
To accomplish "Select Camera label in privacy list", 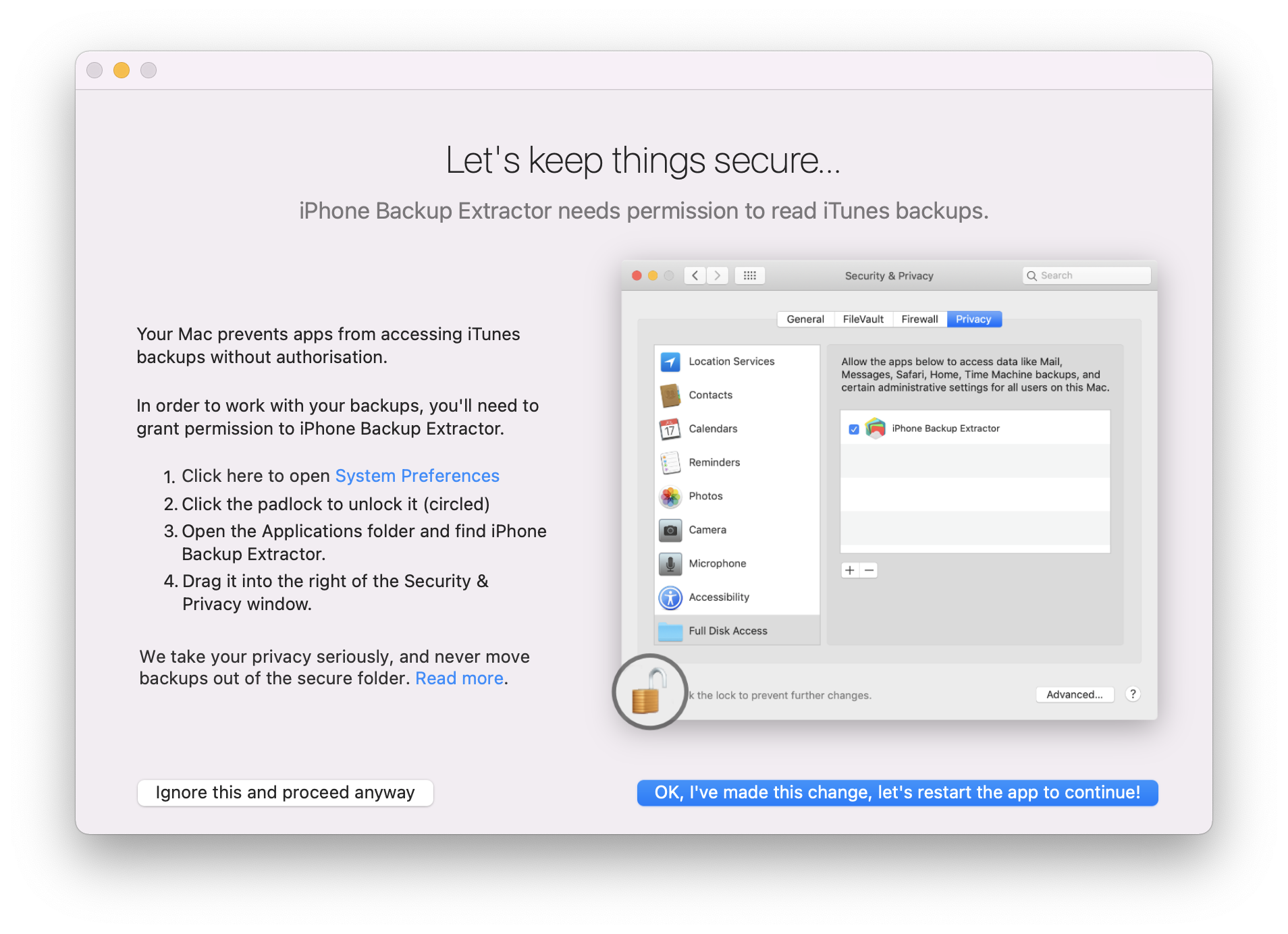I will pos(707,530).
